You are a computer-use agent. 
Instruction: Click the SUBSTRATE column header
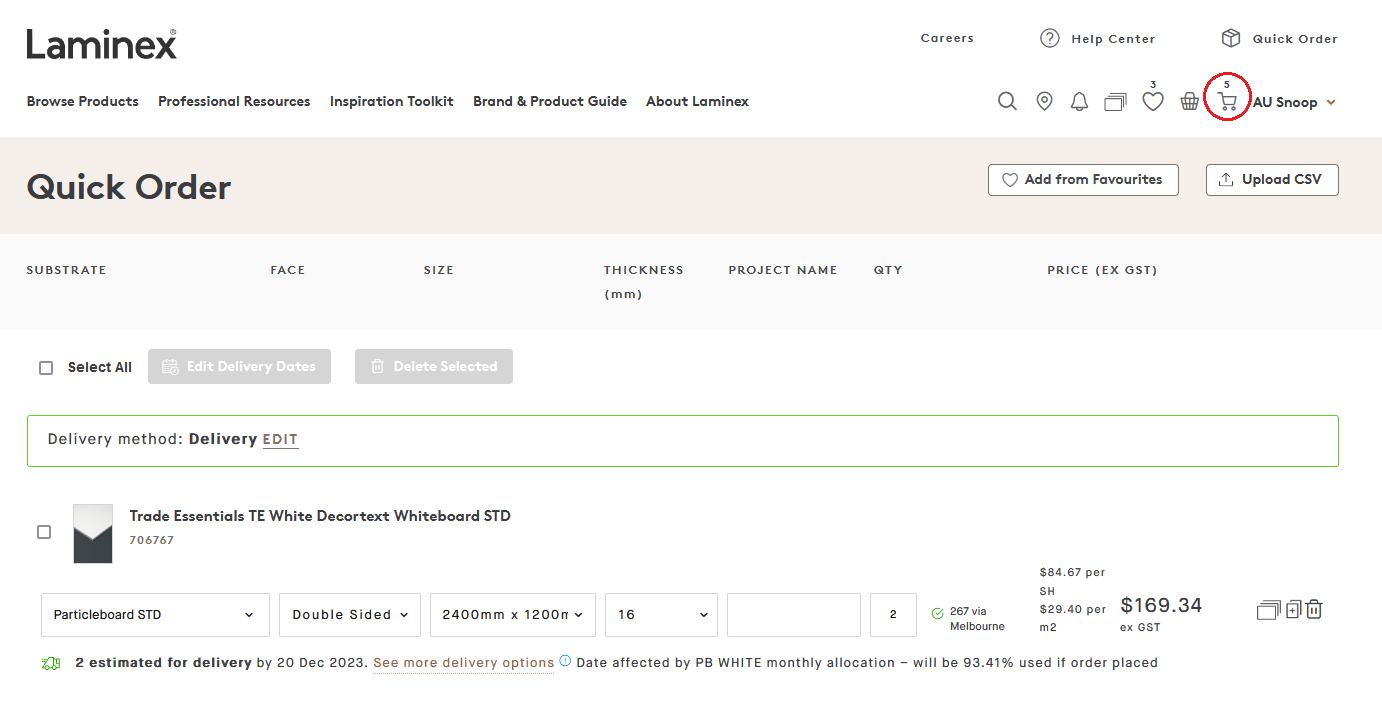coord(66,270)
